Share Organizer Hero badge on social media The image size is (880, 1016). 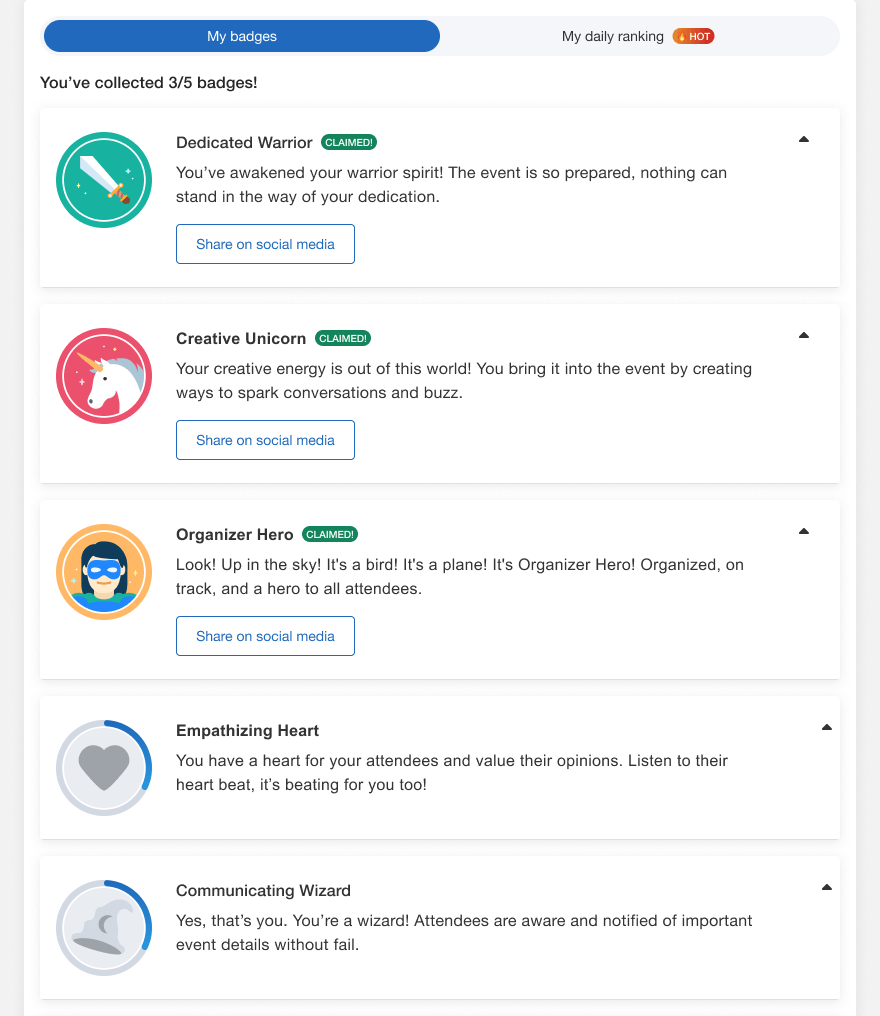coord(265,636)
